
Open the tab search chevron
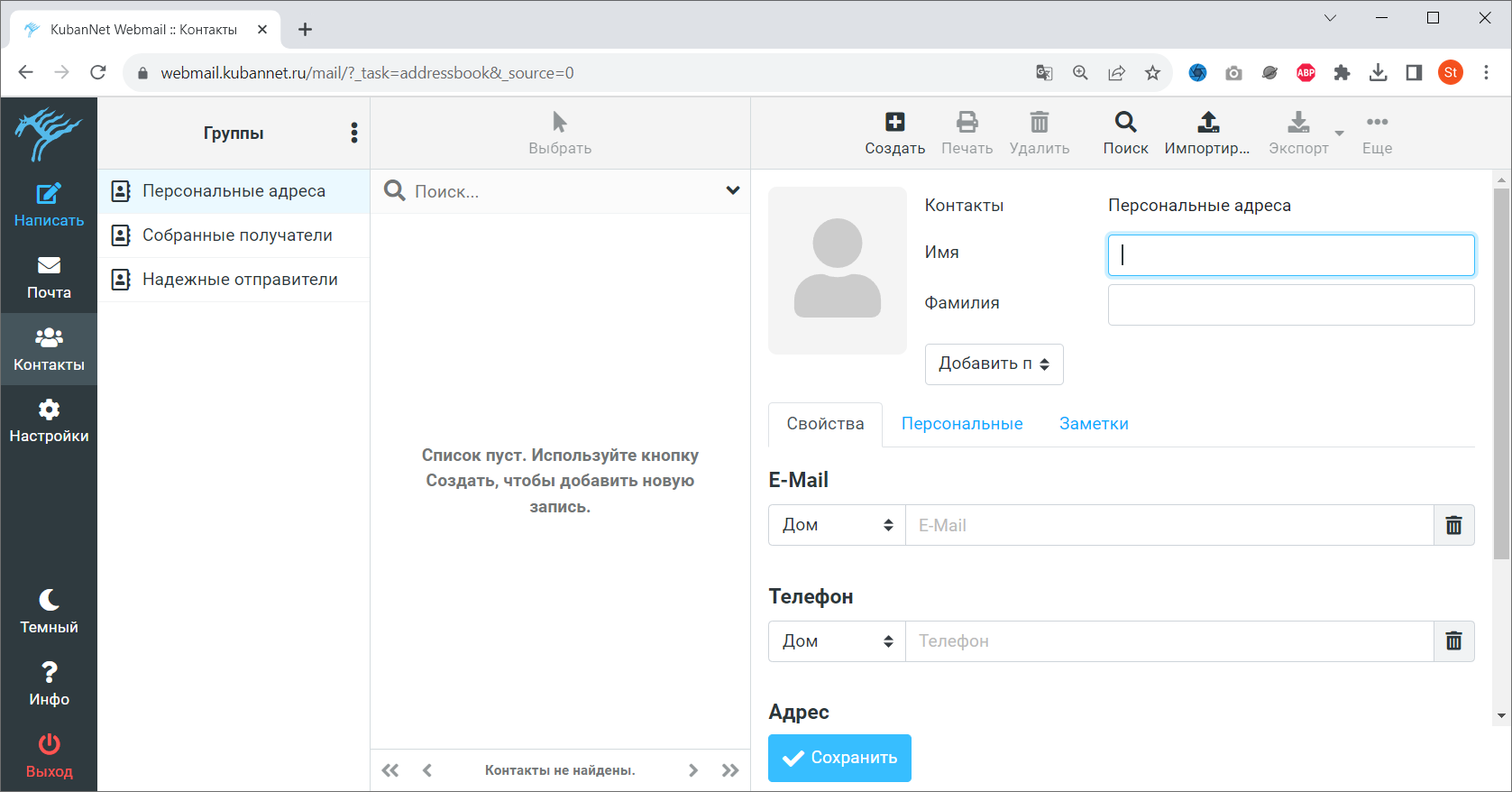(1330, 18)
